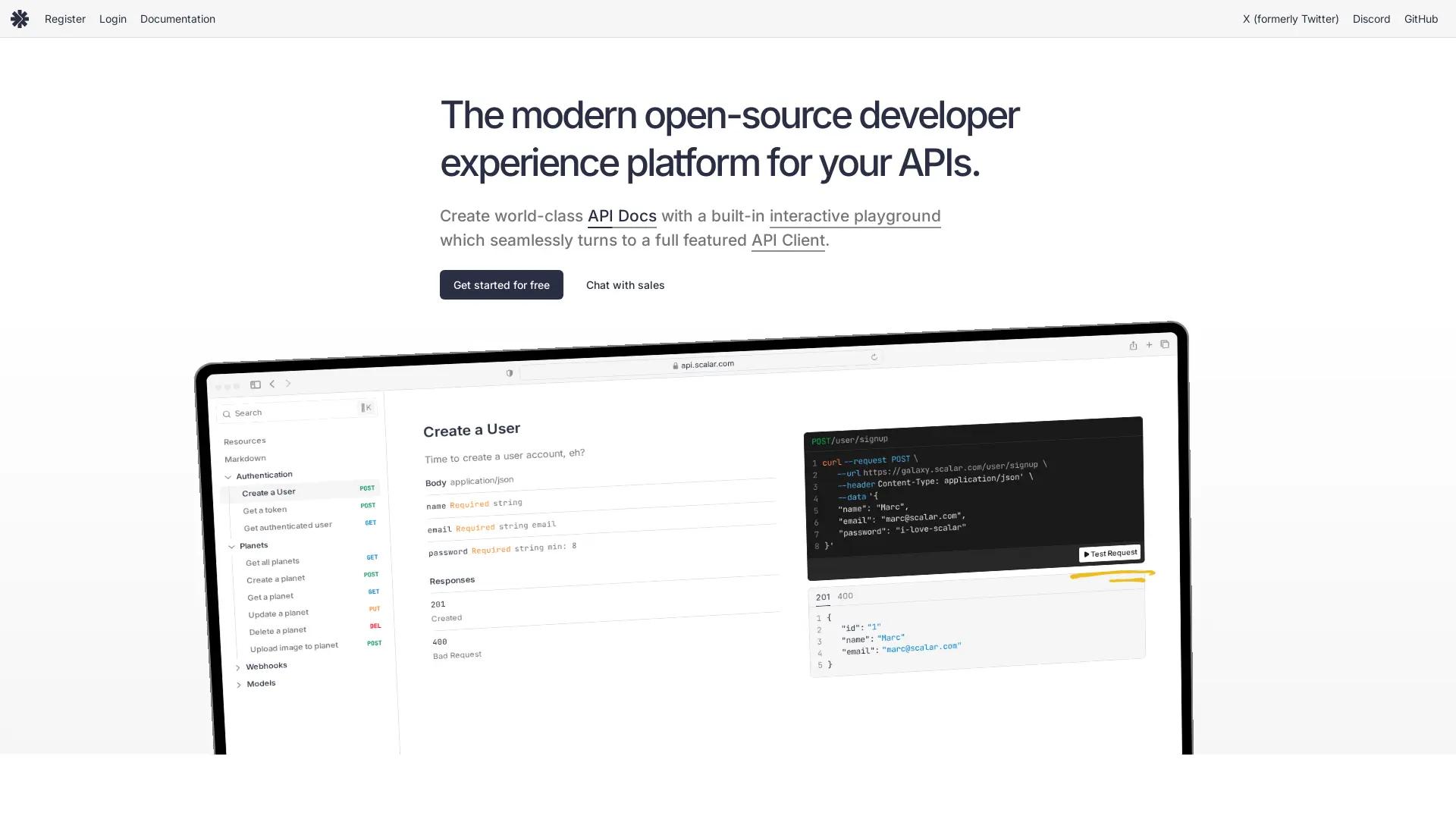Click the Scalar asterisk logo

tap(20, 19)
